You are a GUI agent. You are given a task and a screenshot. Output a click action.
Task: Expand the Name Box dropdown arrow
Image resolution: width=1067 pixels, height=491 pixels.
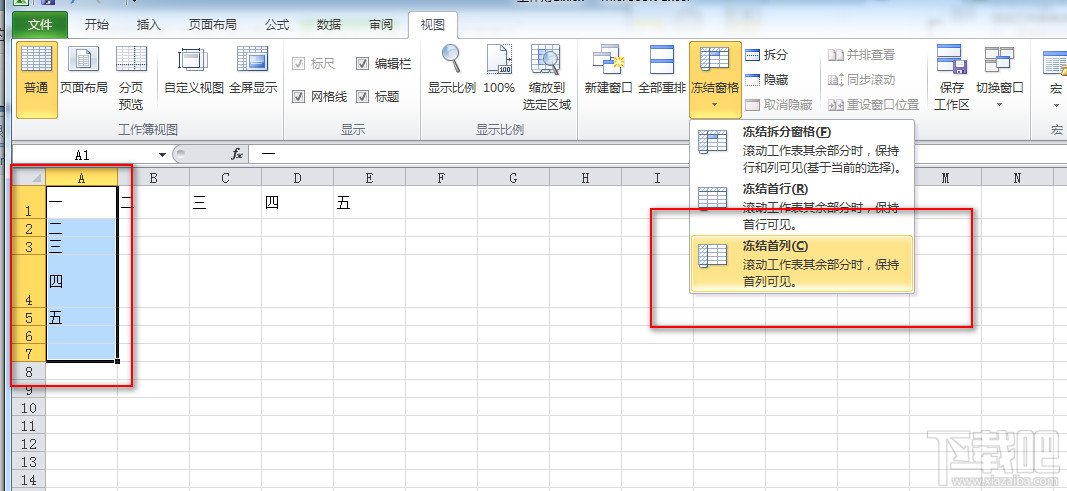(162, 155)
